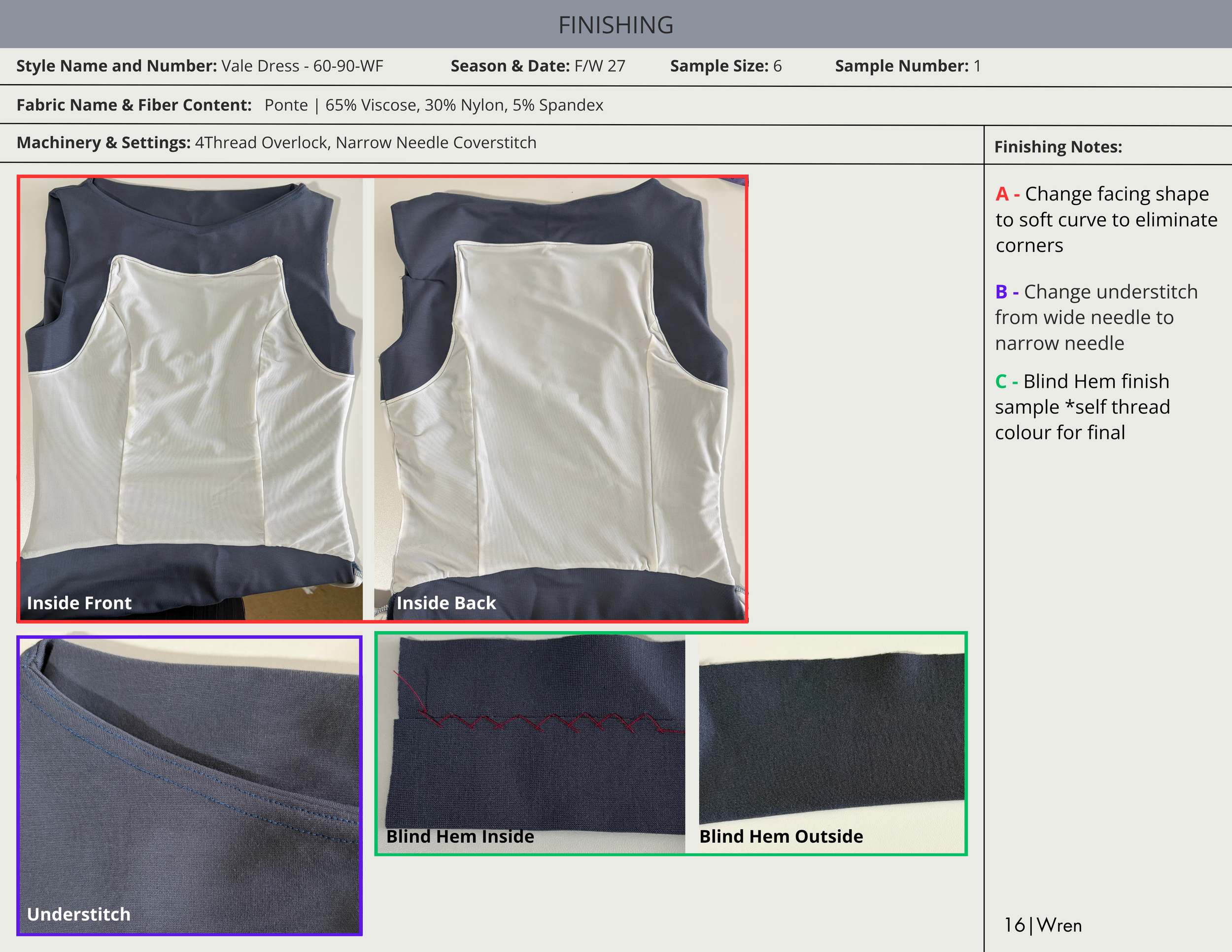Click the Sample Size label
The height and width of the screenshot is (952, 1232).
tap(719, 66)
